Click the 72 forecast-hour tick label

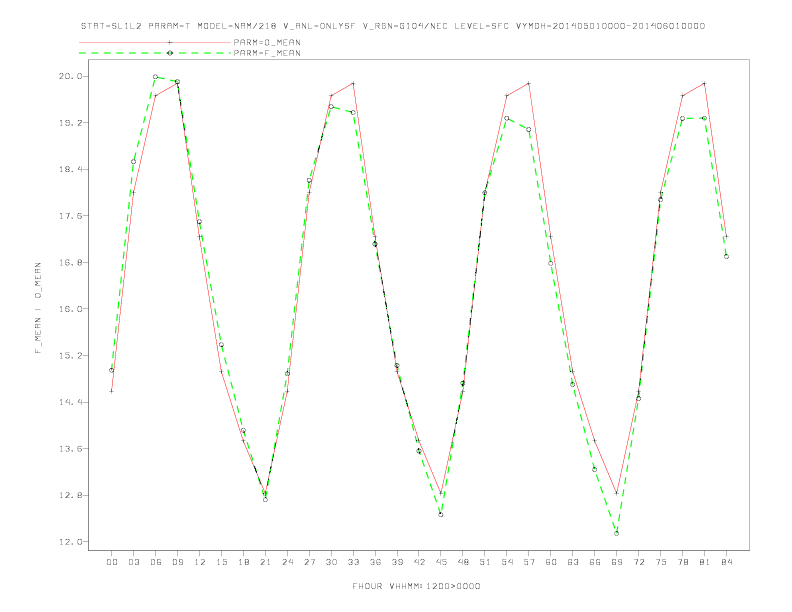pyautogui.click(x=639, y=562)
